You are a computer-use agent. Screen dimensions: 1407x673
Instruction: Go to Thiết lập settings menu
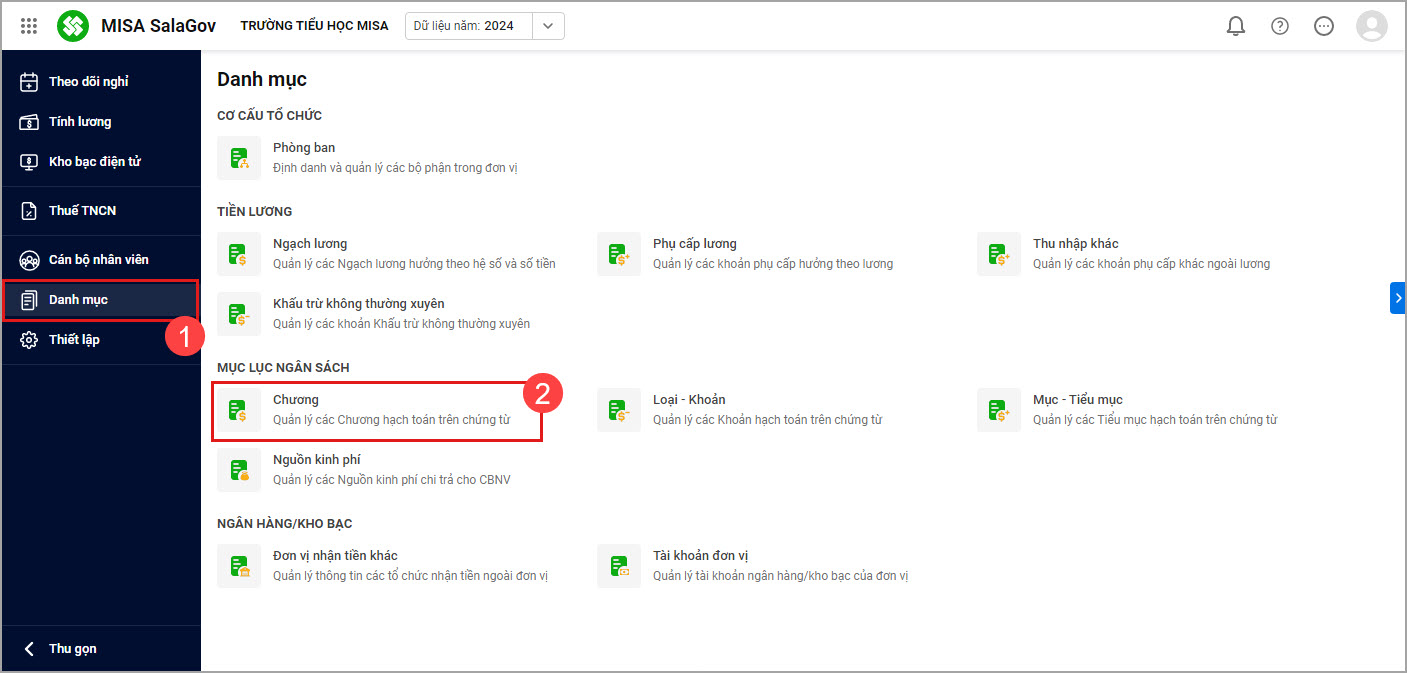coord(74,340)
